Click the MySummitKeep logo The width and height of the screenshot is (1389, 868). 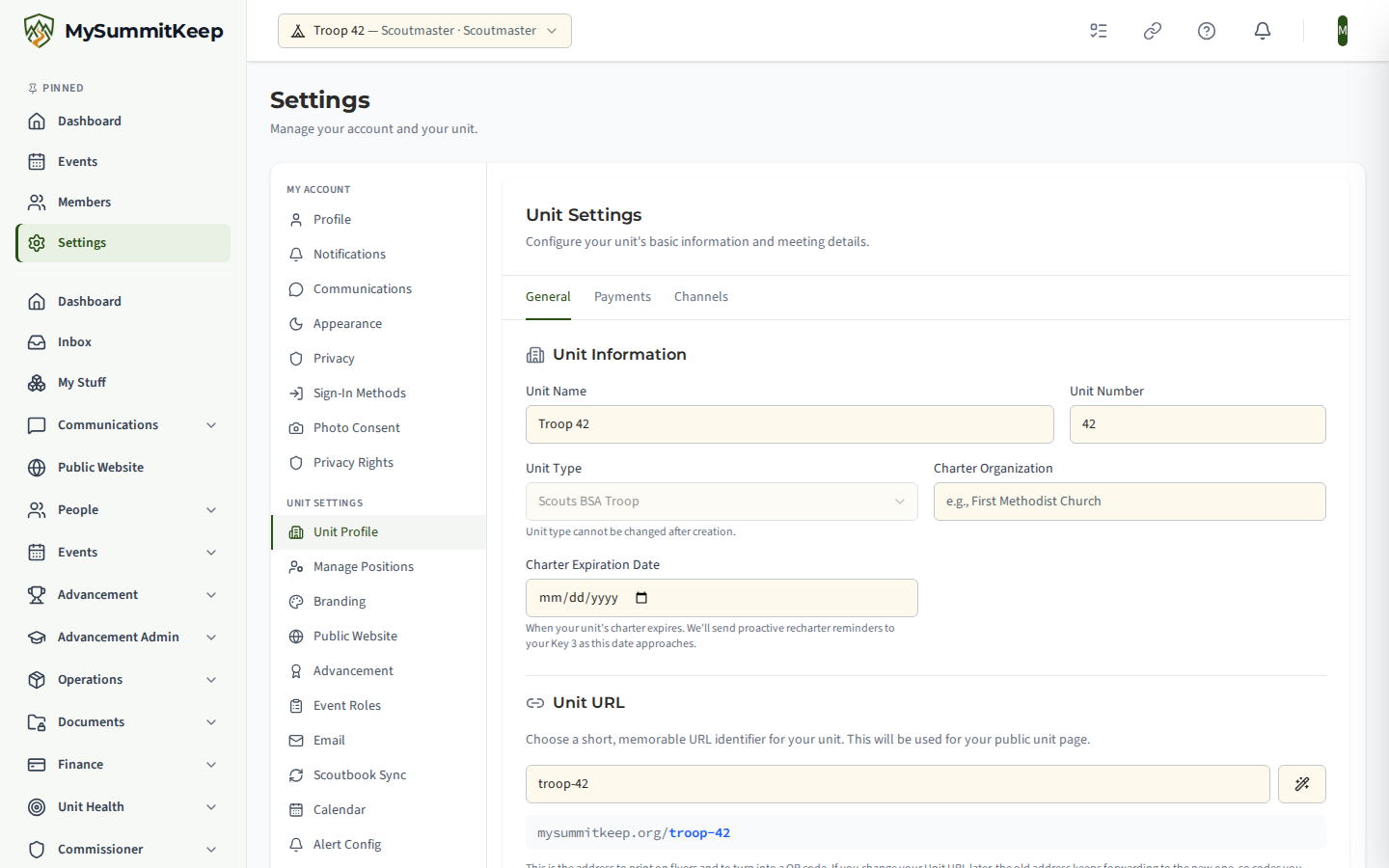click(123, 31)
